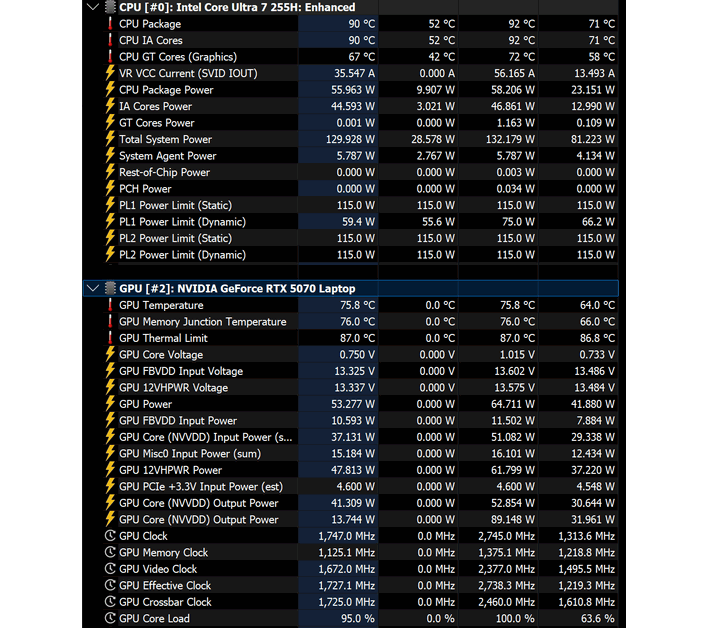
Task: Click lightning icon for GT Cores Power
Action: 110,122
